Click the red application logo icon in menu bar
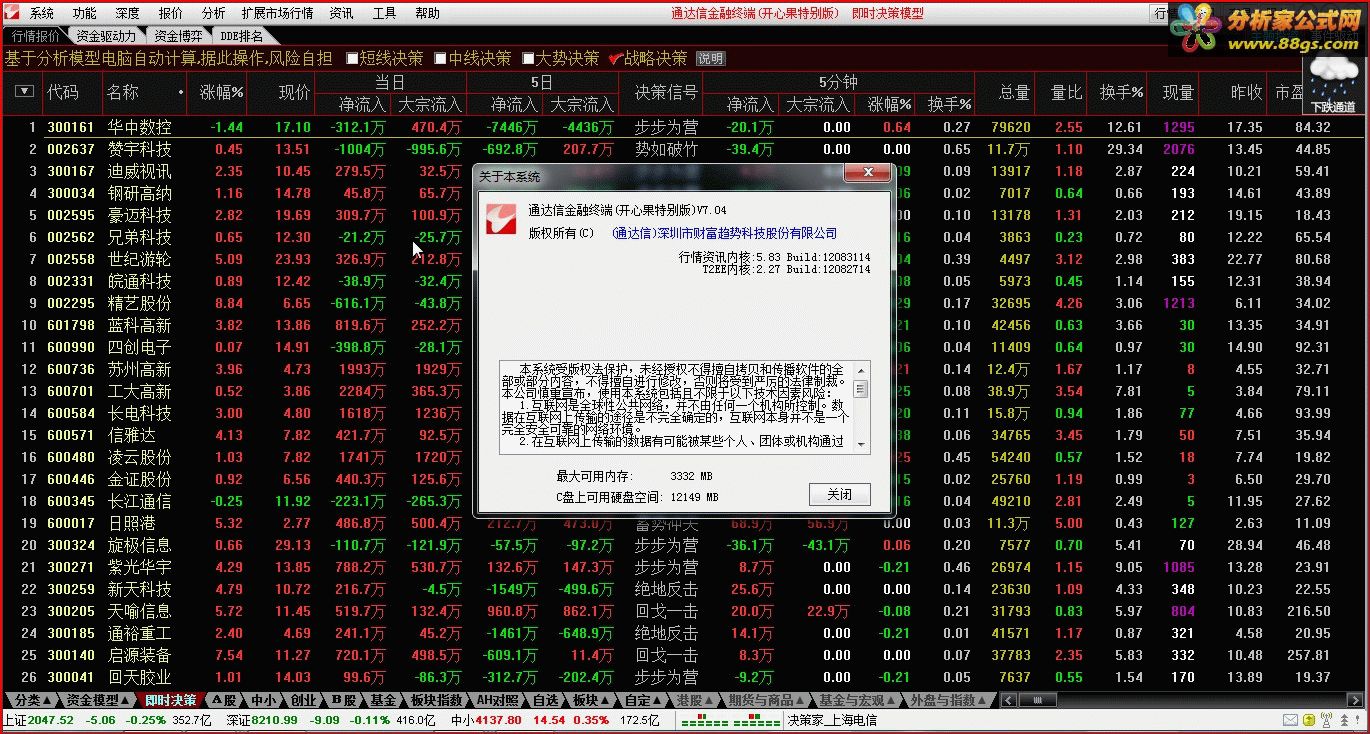Viewport: 1370px width, 734px height. click(x=13, y=13)
